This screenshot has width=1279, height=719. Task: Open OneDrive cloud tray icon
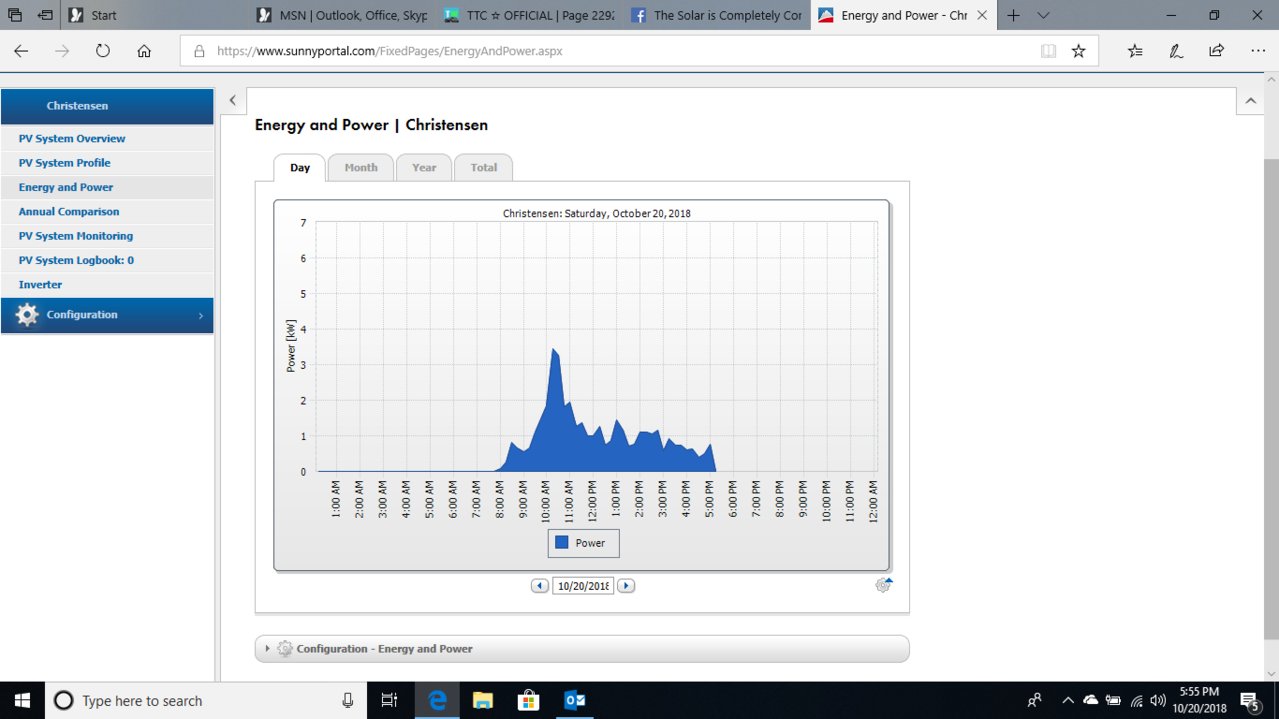click(x=1091, y=700)
